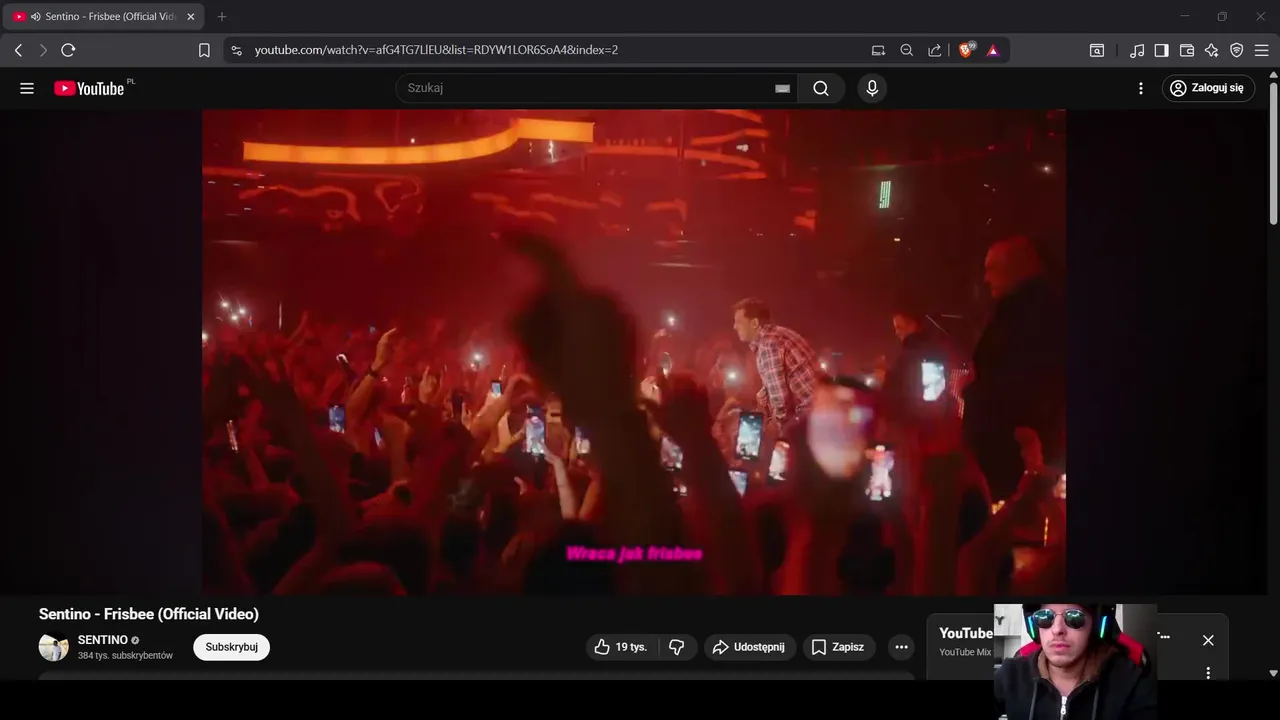Like the video with 19 tys.
Viewport: 1280px width, 720px height.
(x=621, y=647)
